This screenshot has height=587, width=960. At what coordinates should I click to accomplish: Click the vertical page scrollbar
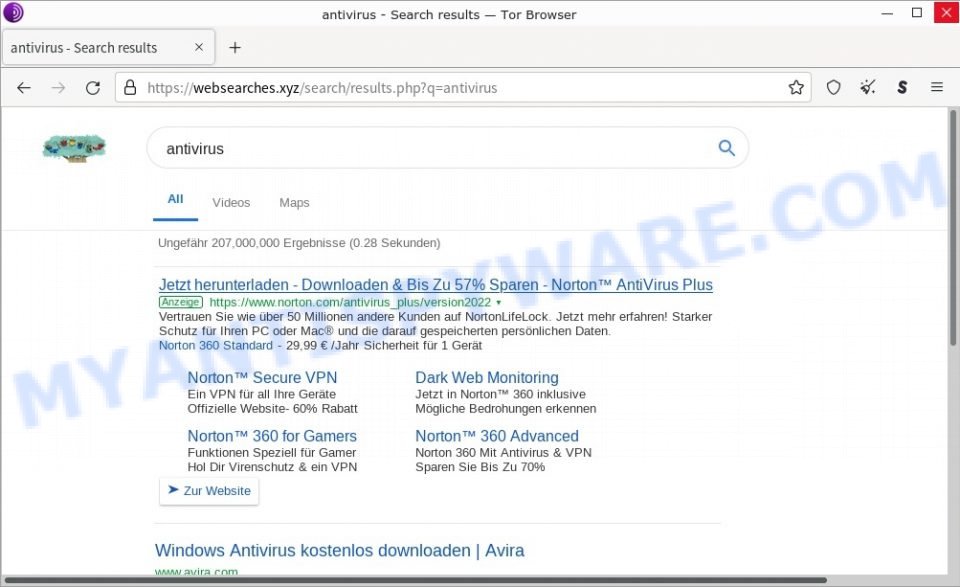point(953,226)
